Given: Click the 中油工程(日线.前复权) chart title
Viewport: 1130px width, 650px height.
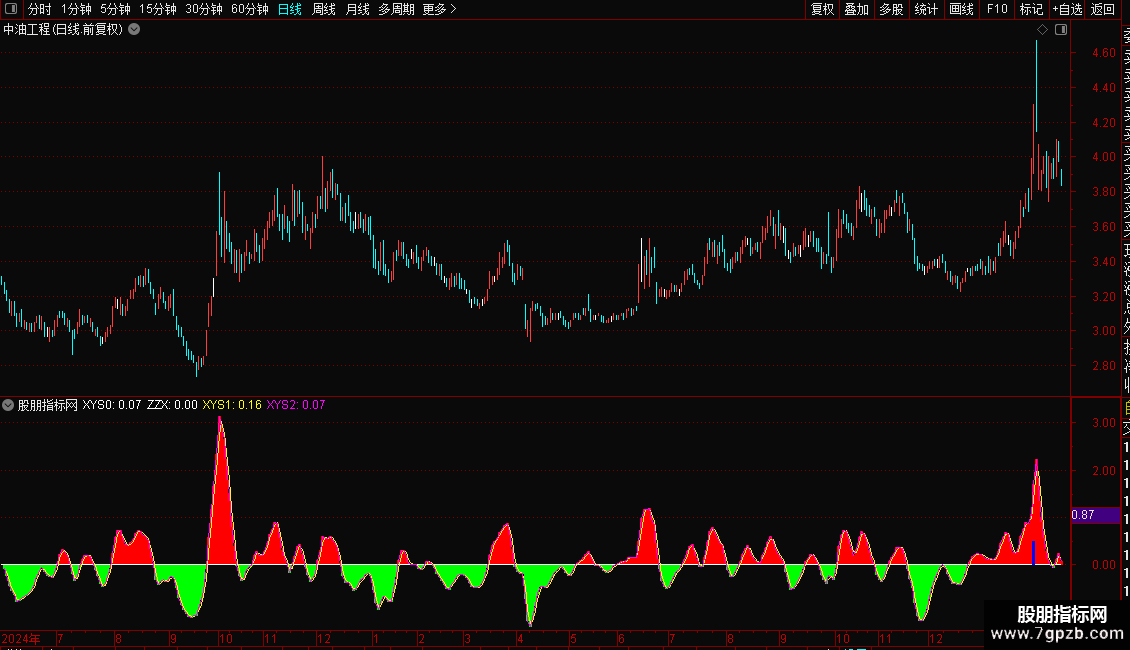Looking at the screenshot, I should [63, 30].
